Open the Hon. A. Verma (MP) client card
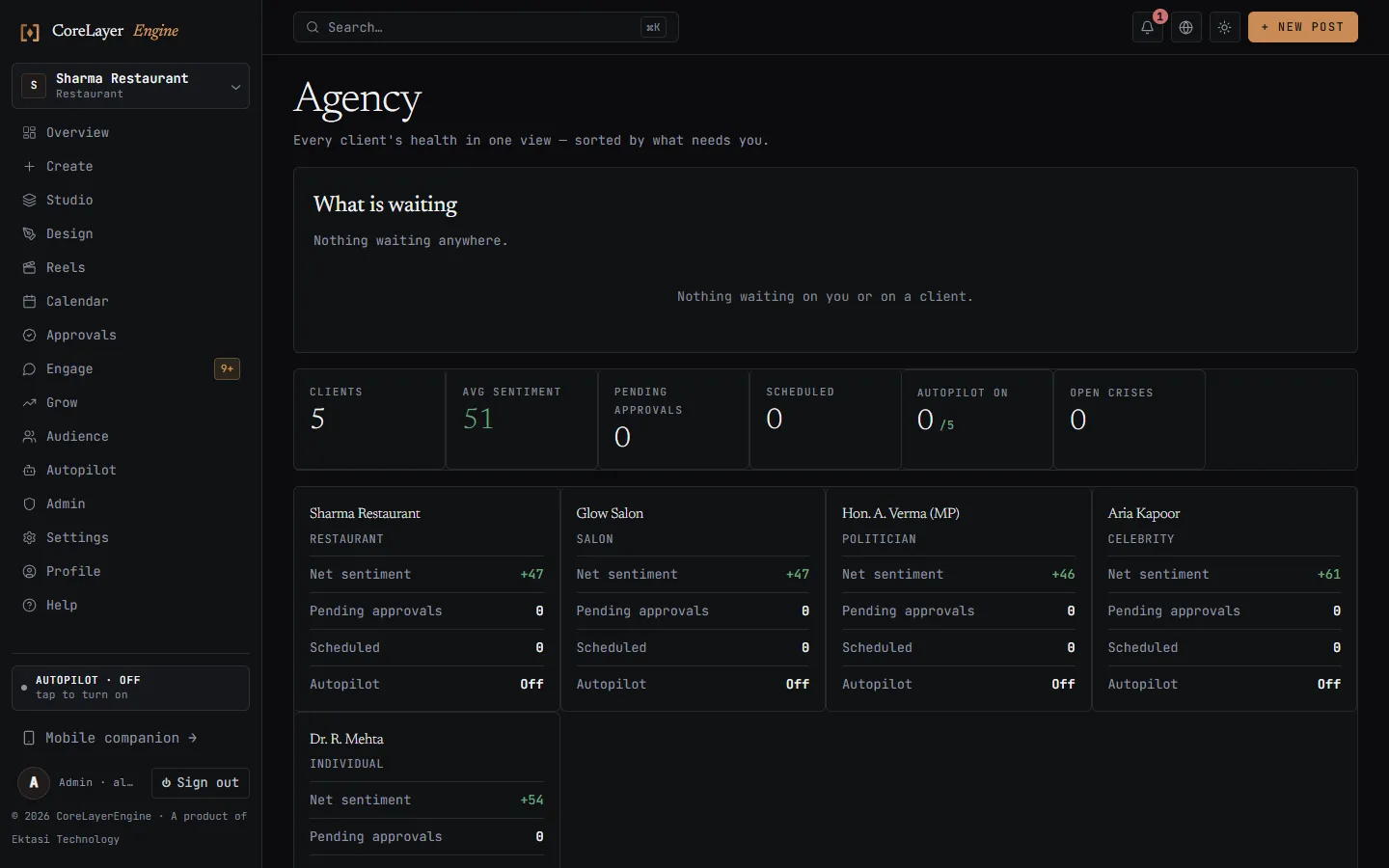The width and height of the screenshot is (1389, 868). 959,600
